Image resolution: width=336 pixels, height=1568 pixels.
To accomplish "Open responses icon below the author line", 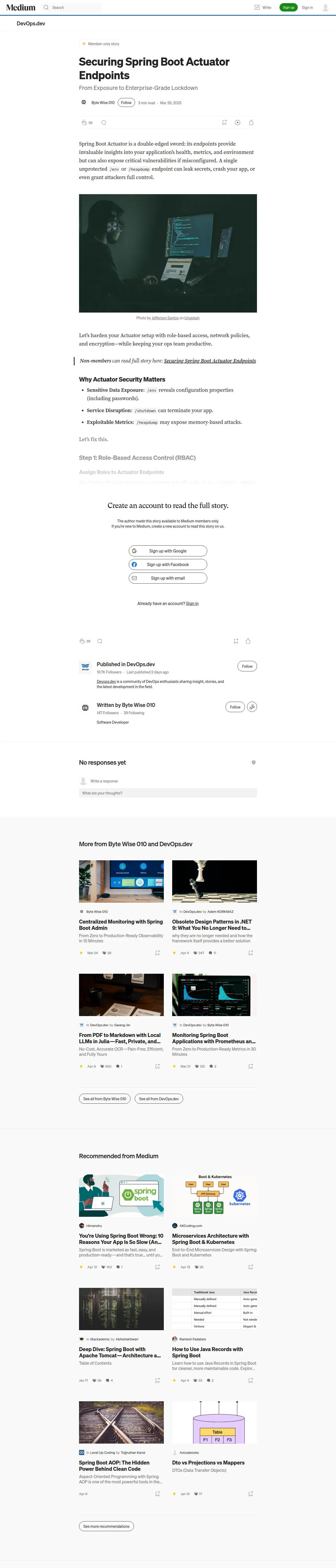I will (x=104, y=122).
